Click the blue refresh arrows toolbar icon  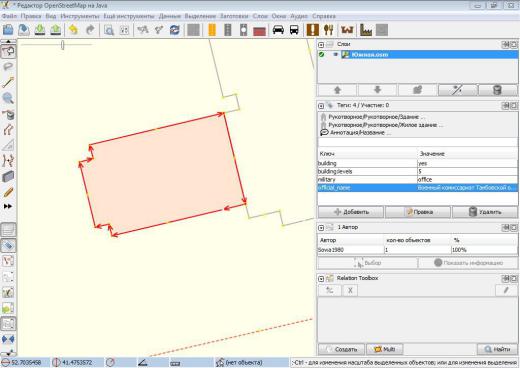point(175,30)
